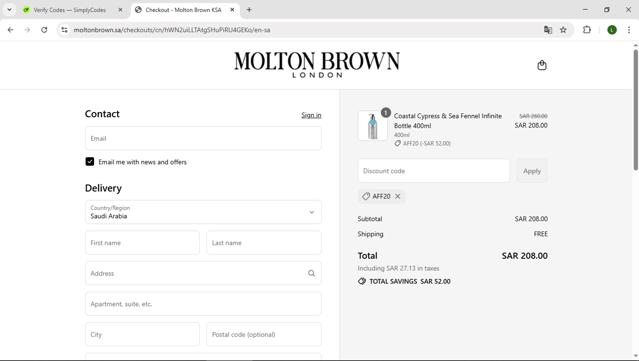Open the browser extensions puzzle icon
Screen dimensions: 639x361
[x=587, y=30]
